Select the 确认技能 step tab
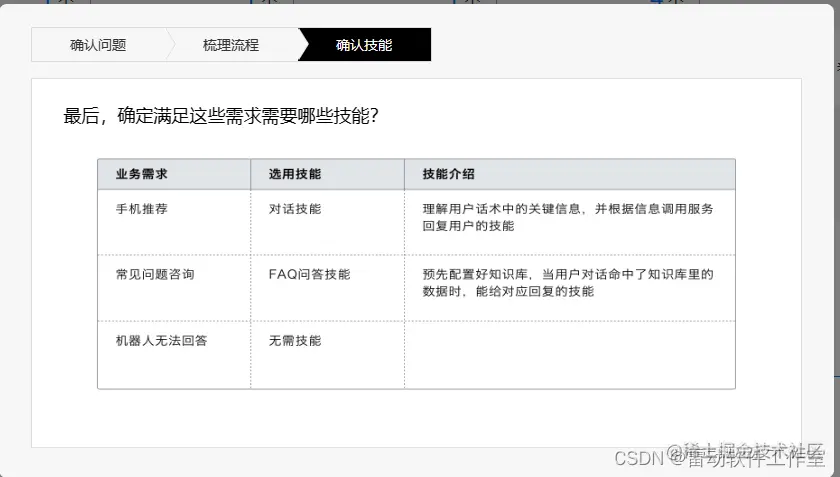 [364, 45]
